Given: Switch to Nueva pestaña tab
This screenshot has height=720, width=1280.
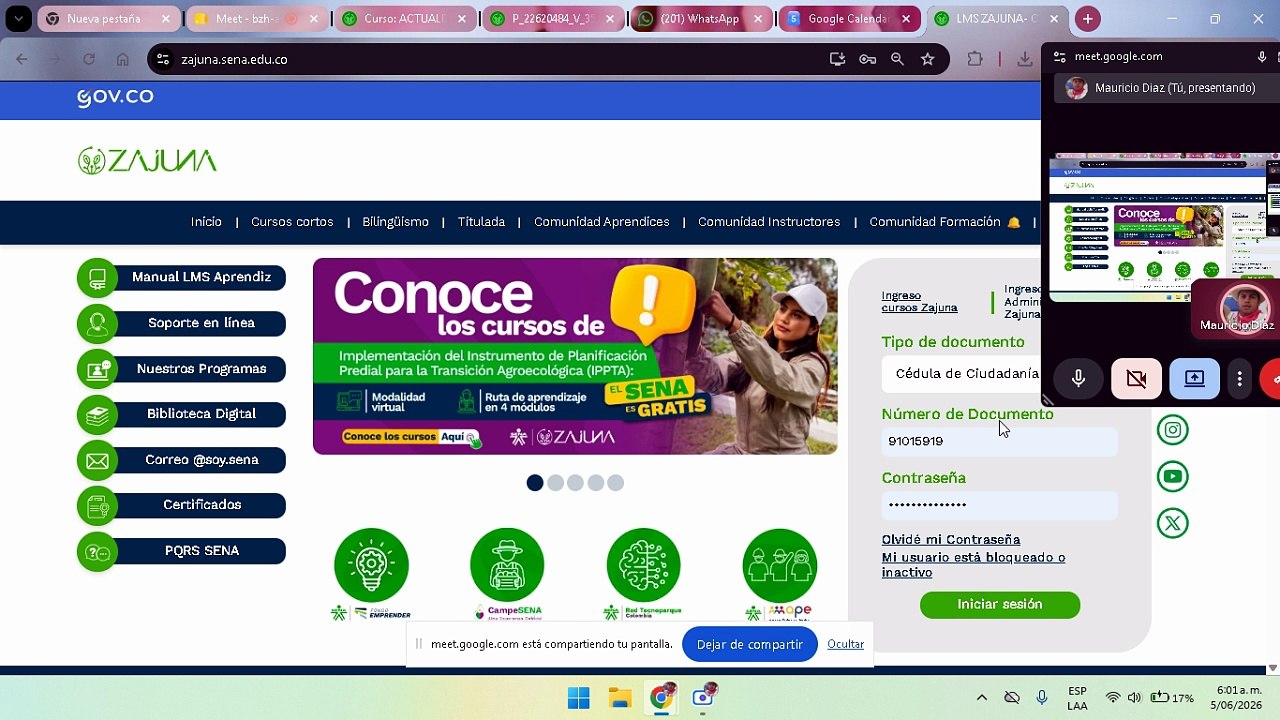Looking at the screenshot, I should point(110,18).
